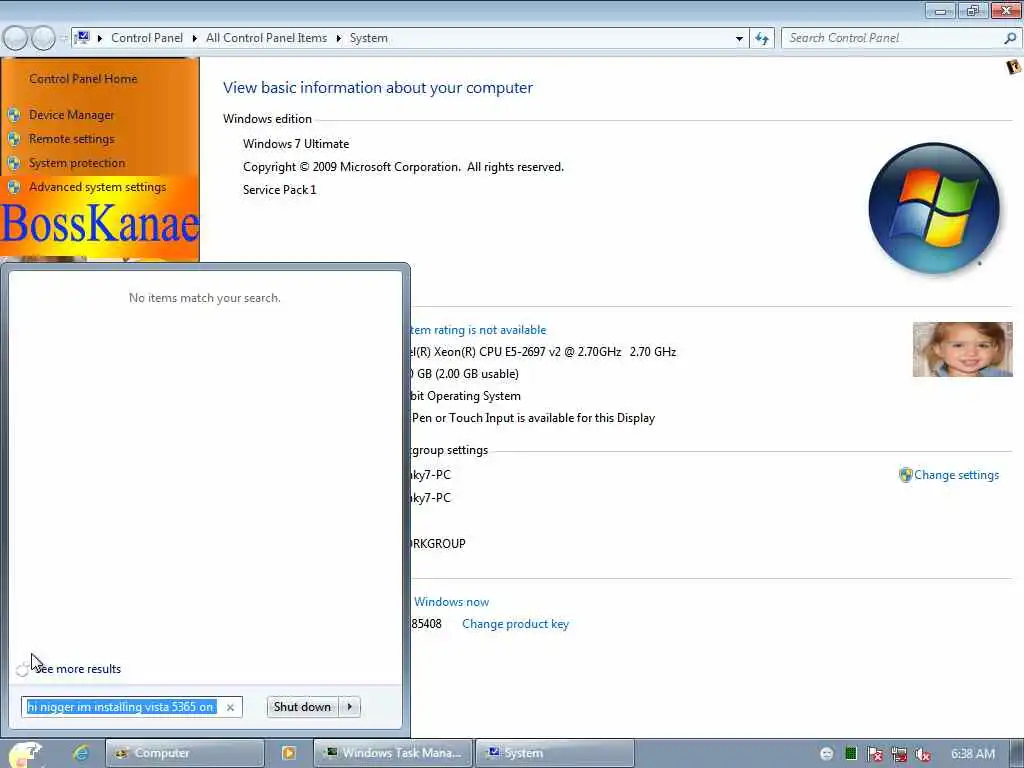This screenshot has height=768, width=1024.
Task: Select All Control Panel Items breadcrumb
Action: 266,38
